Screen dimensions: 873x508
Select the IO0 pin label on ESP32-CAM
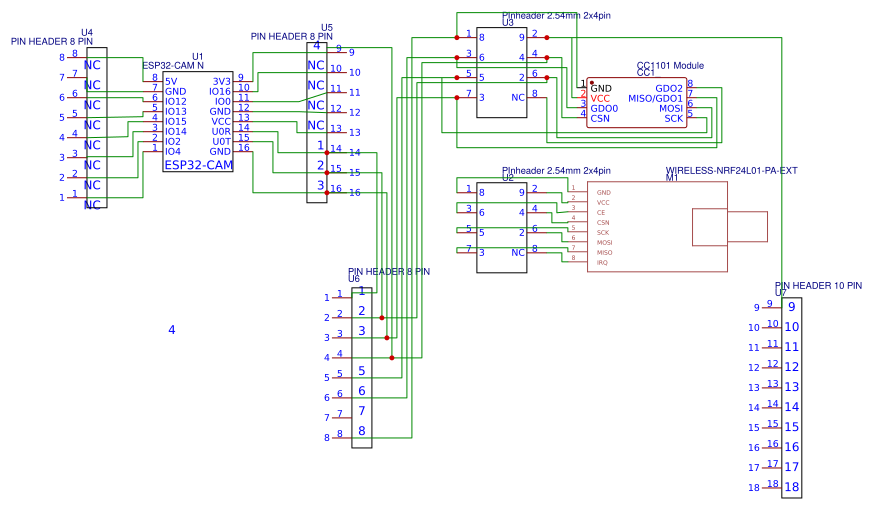click(223, 101)
